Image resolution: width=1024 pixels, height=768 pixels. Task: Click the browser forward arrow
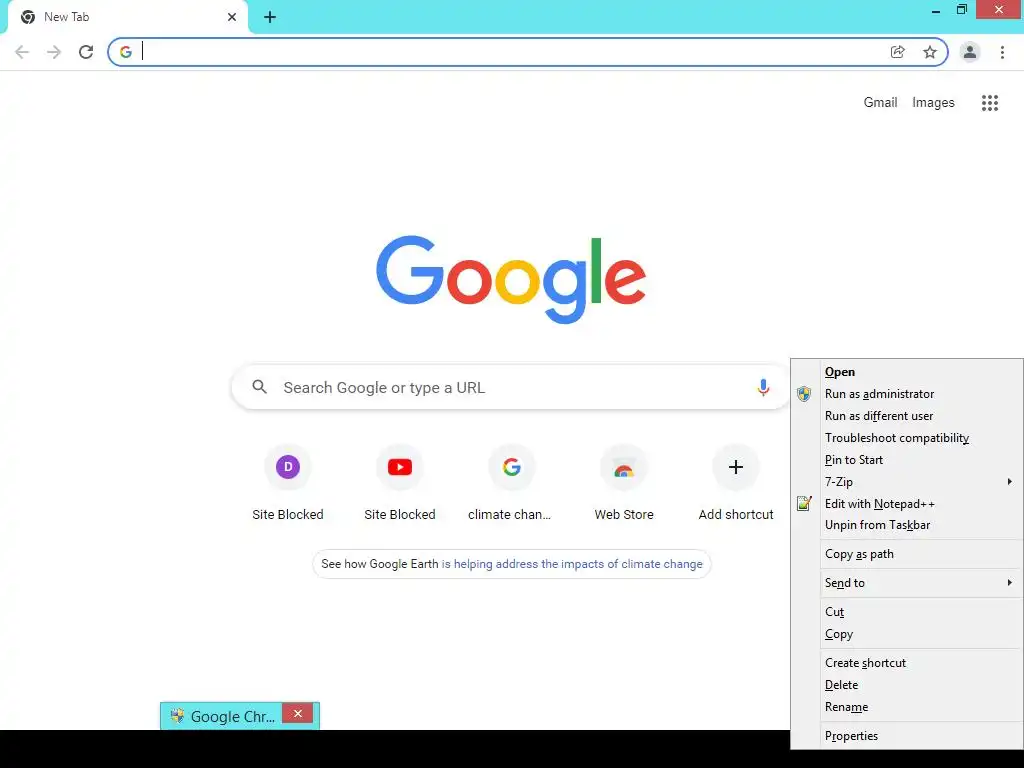(x=54, y=52)
